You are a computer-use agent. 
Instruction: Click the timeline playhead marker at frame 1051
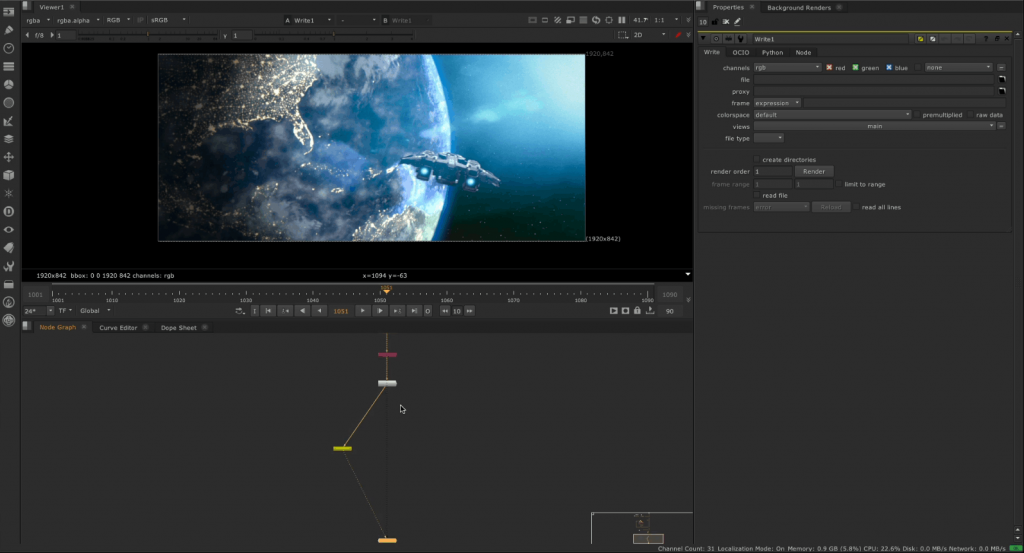pos(386,291)
